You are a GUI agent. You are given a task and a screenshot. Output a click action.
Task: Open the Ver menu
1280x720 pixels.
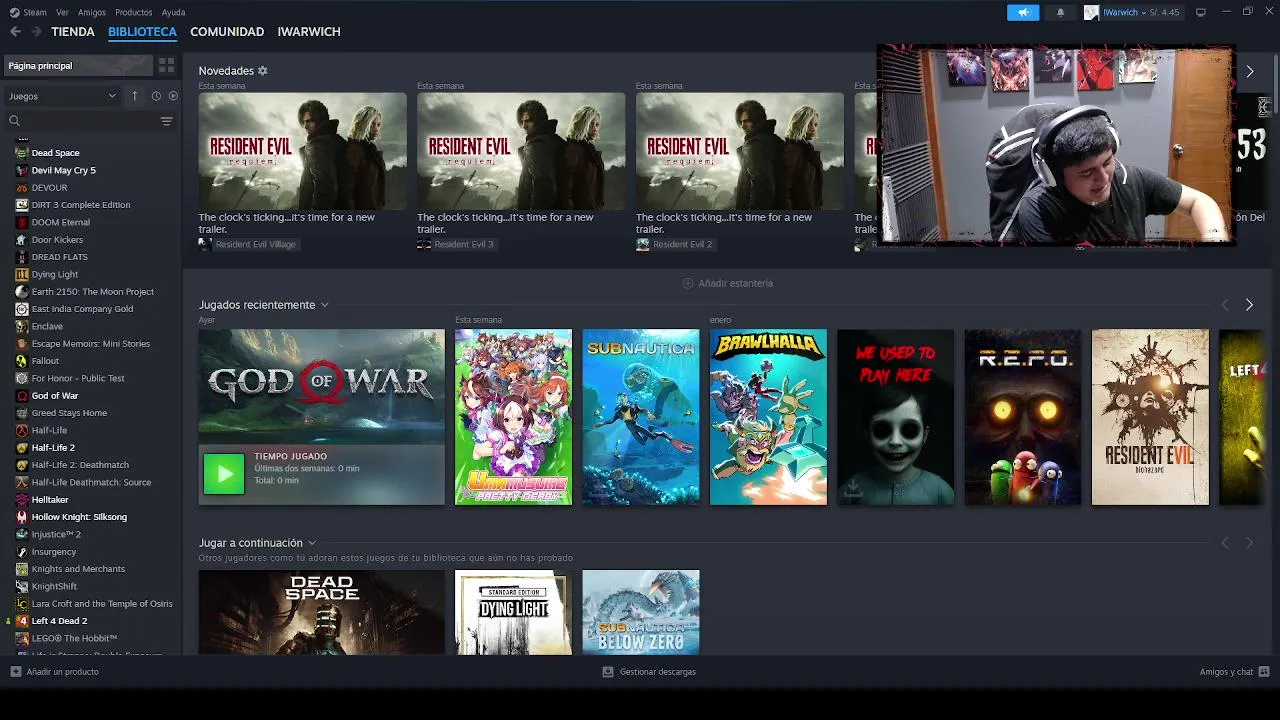click(63, 12)
